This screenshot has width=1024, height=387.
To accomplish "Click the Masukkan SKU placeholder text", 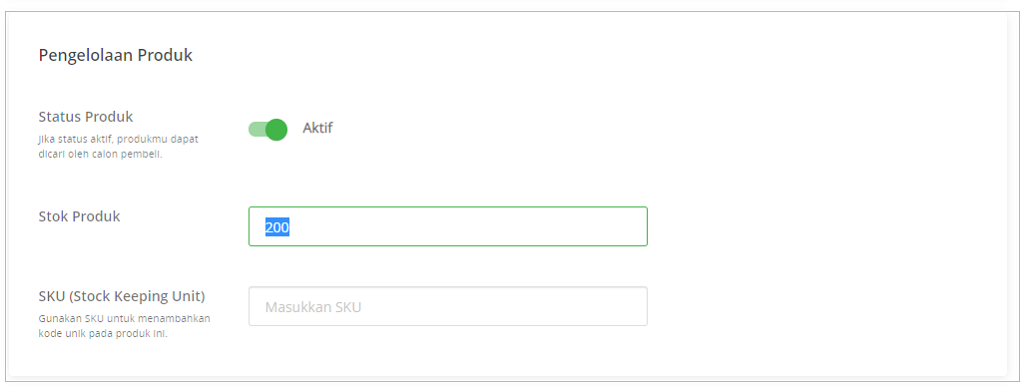I will [x=313, y=307].
